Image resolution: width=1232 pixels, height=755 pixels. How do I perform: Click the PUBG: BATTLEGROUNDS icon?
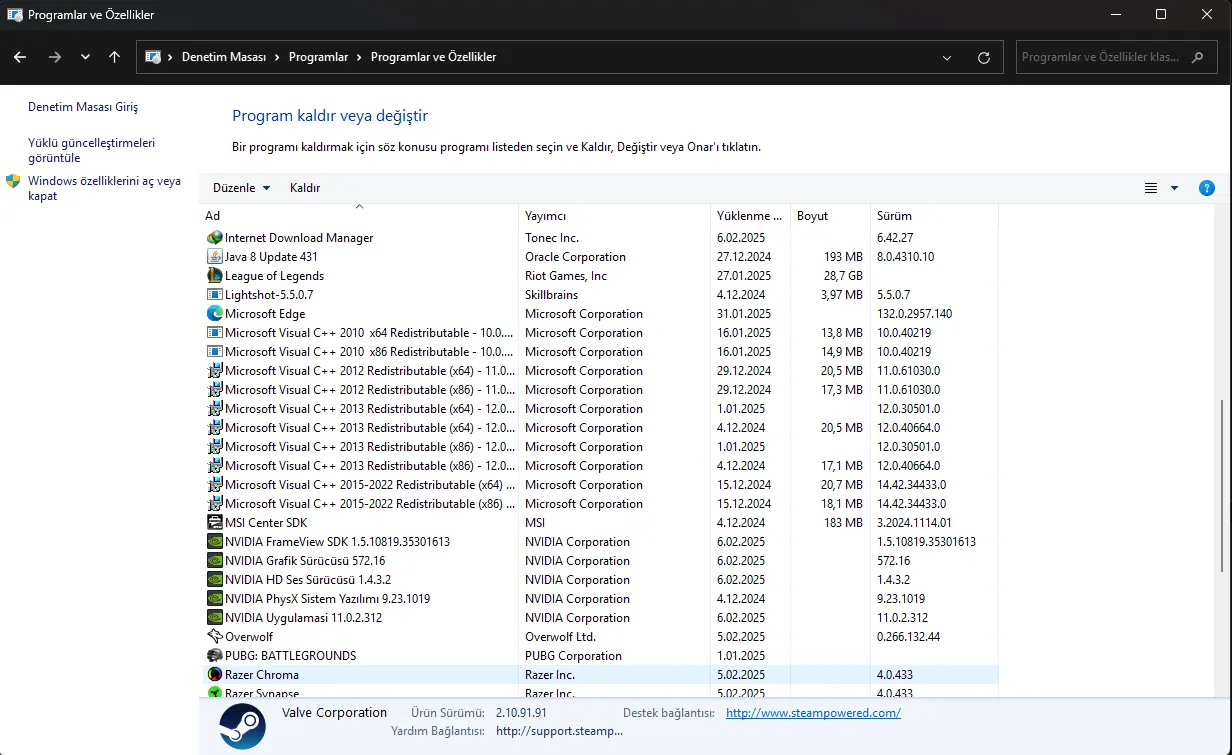[x=214, y=656]
